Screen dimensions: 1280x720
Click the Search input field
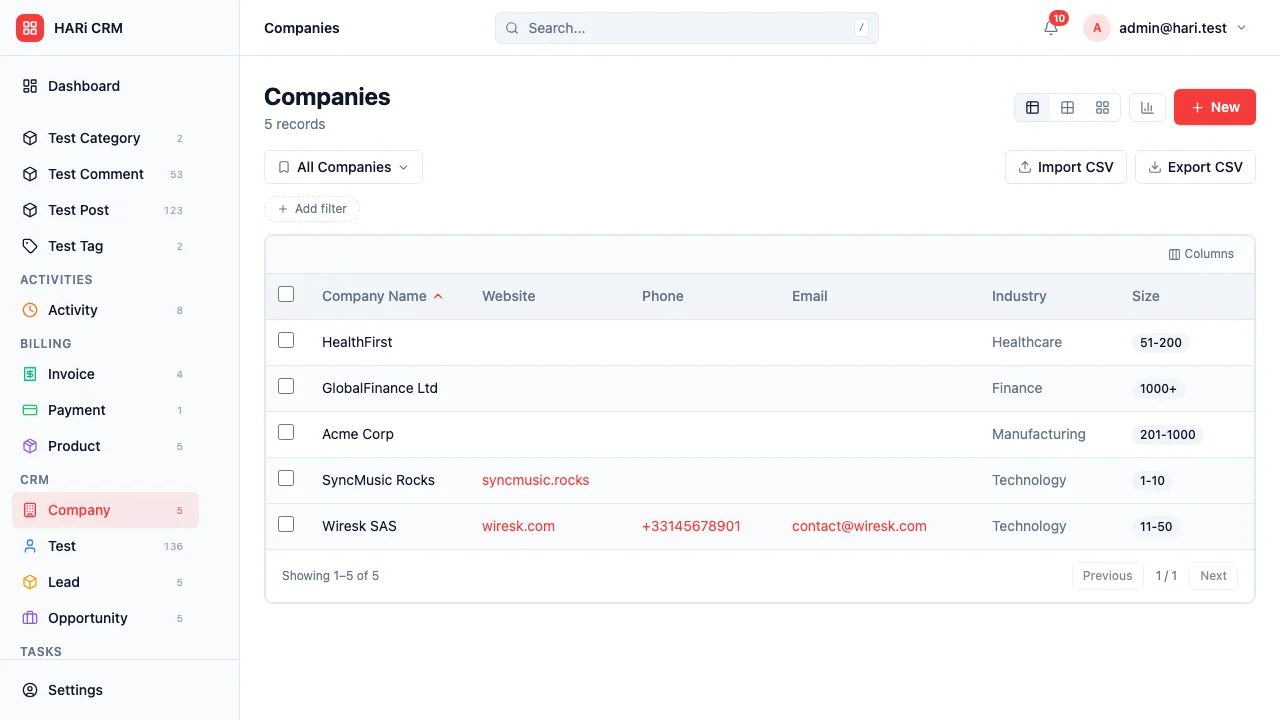[686, 28]
